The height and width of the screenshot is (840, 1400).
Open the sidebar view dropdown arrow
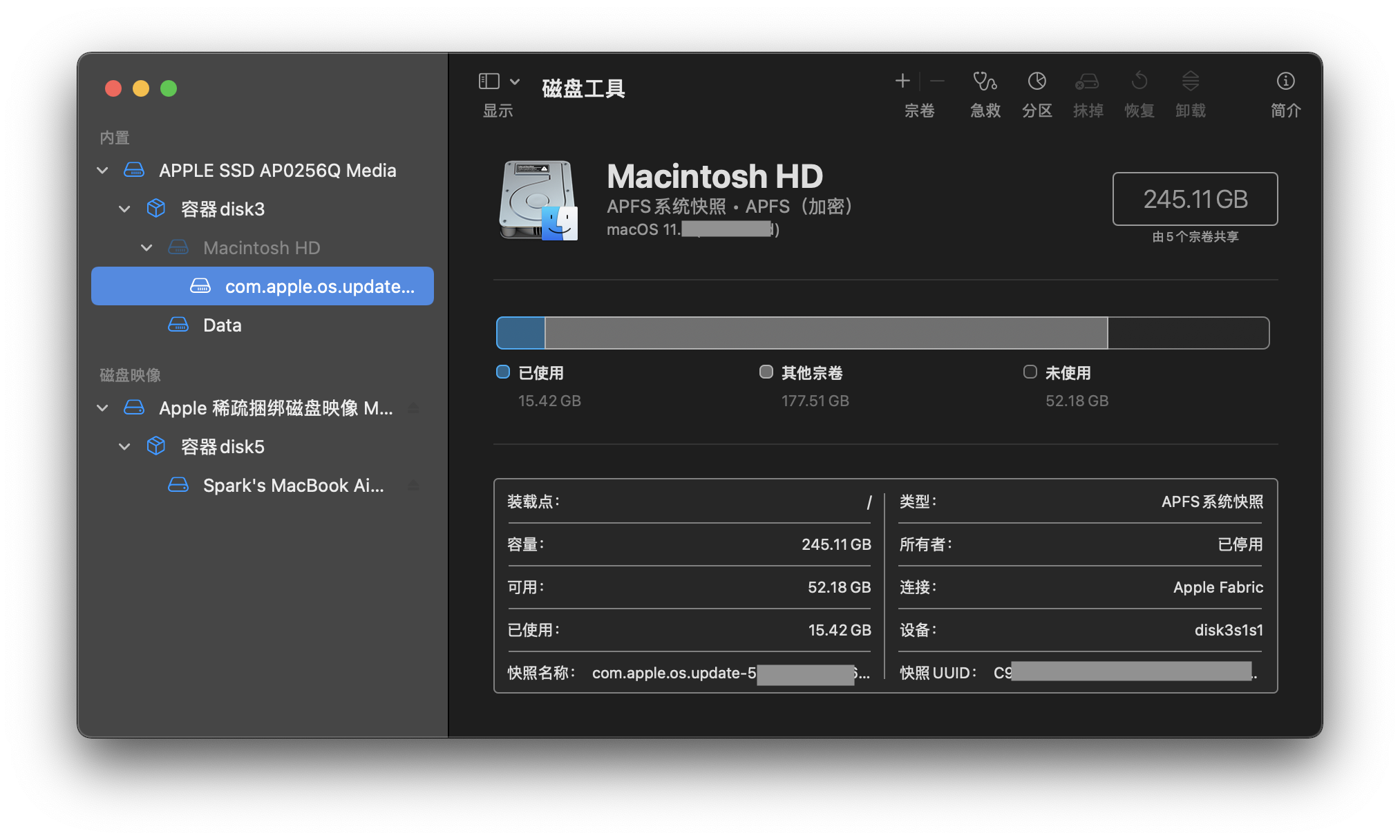[515, 82]
